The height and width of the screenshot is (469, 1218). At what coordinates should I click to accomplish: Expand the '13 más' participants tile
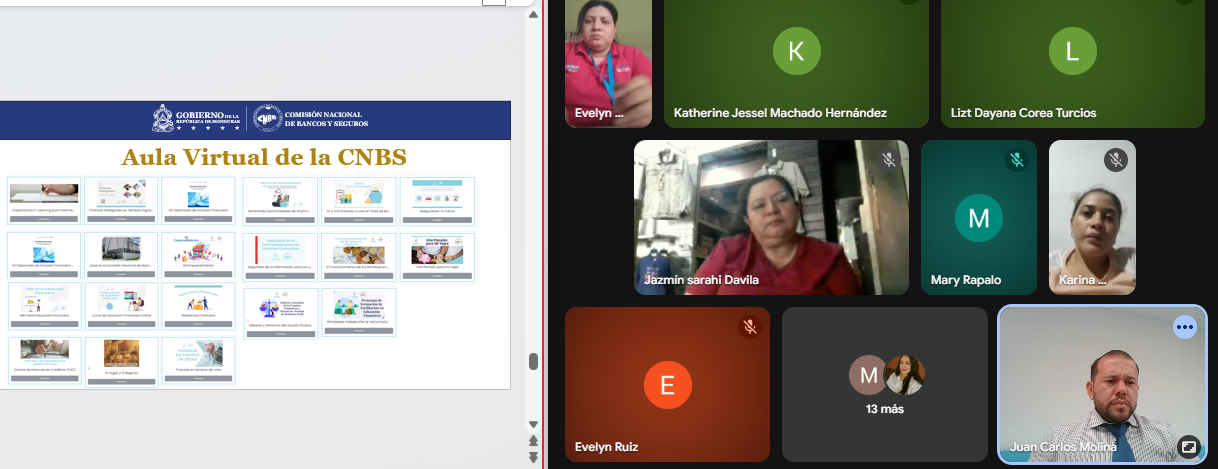tap(885, 384)
